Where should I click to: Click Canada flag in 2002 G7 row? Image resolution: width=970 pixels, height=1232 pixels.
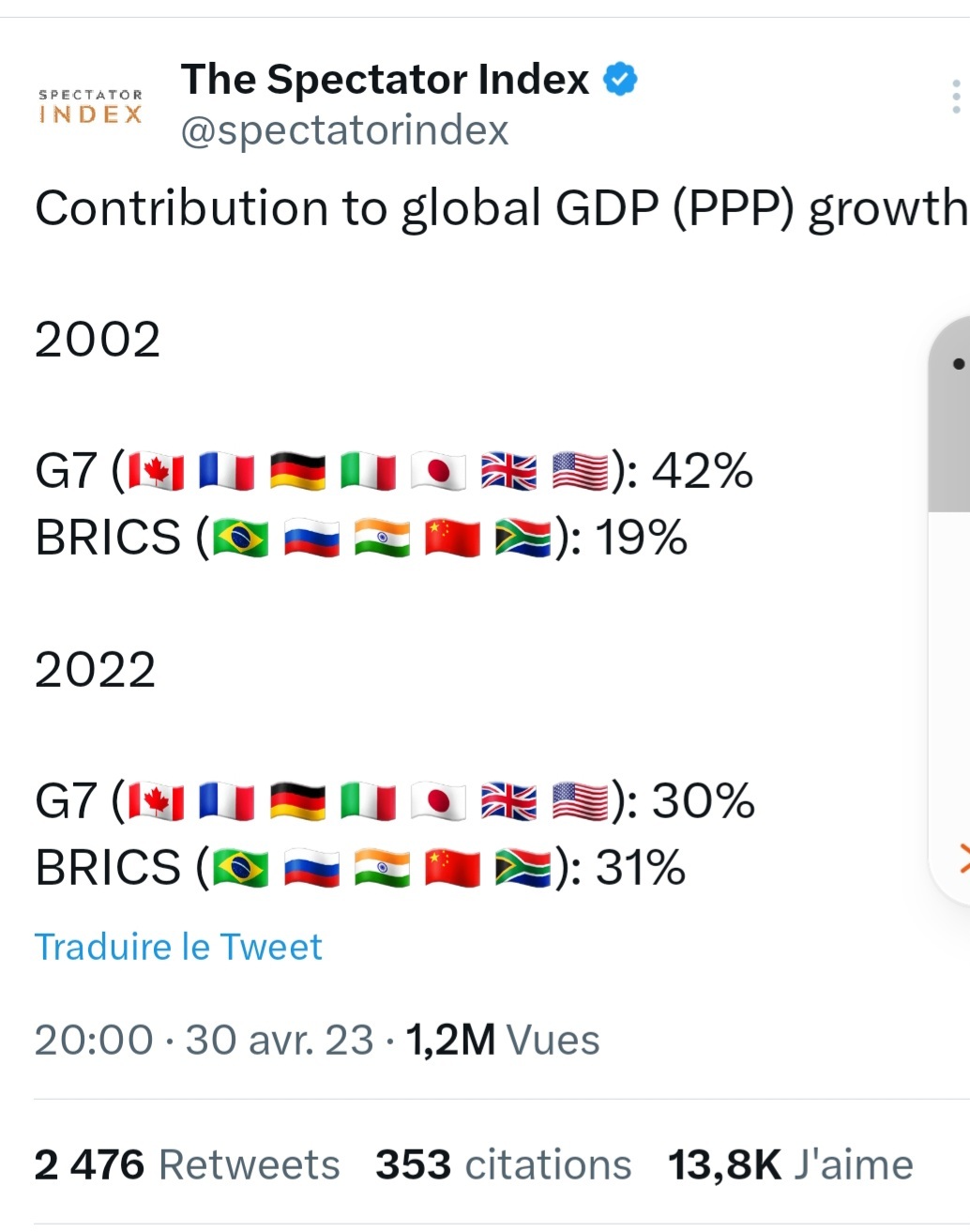(x=157, y=471)
